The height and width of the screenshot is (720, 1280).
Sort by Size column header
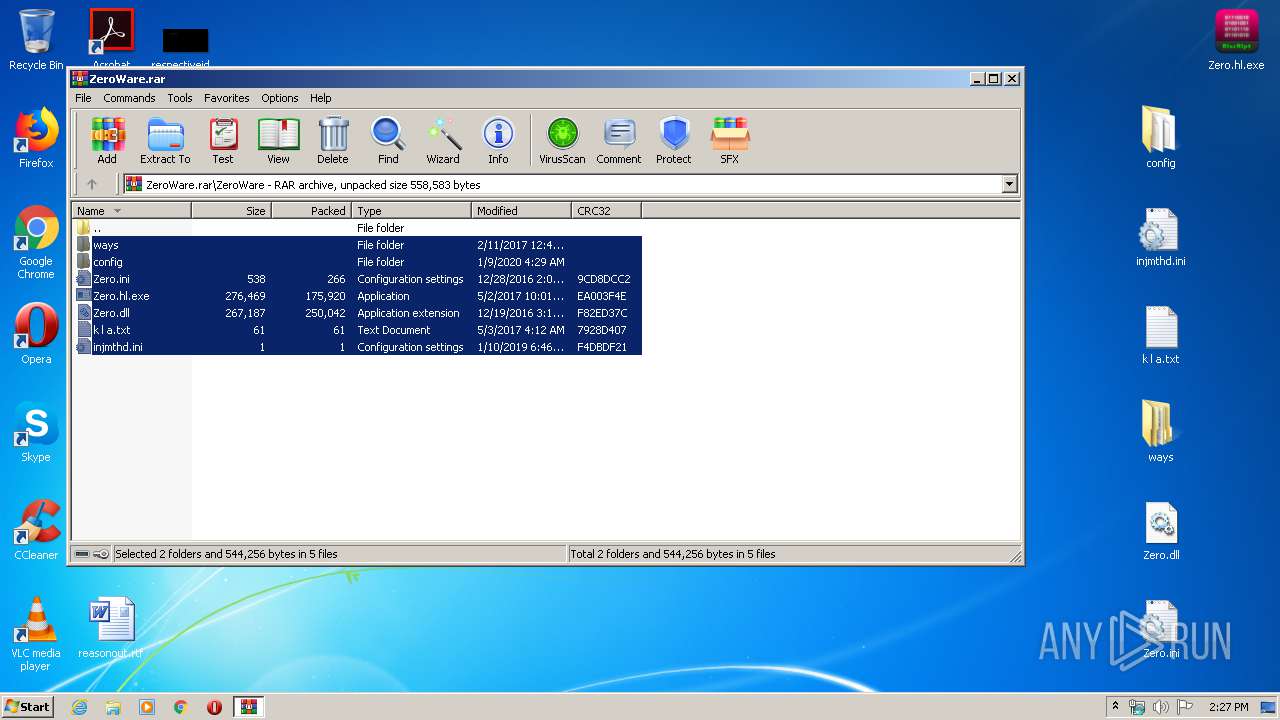click(231, 211)
